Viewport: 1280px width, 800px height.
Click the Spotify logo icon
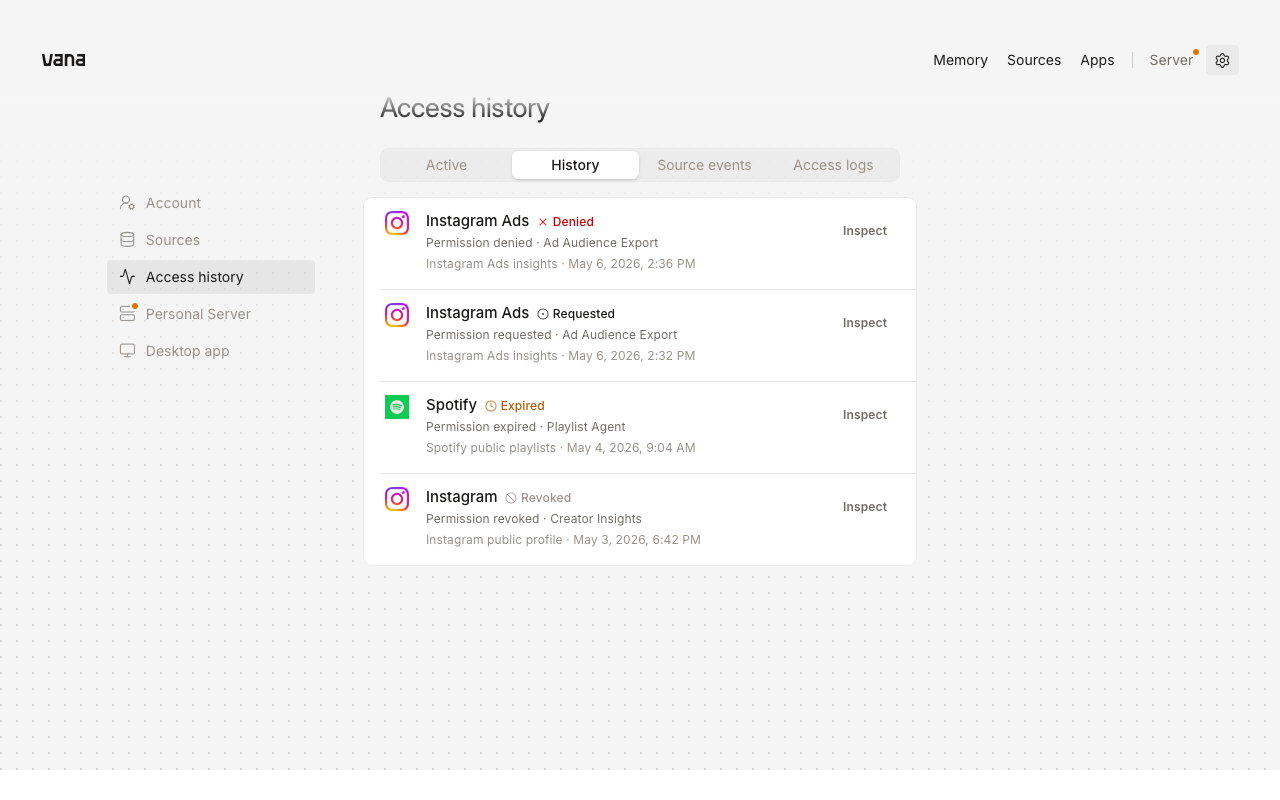pyautogui.click(x=397, y=407)
